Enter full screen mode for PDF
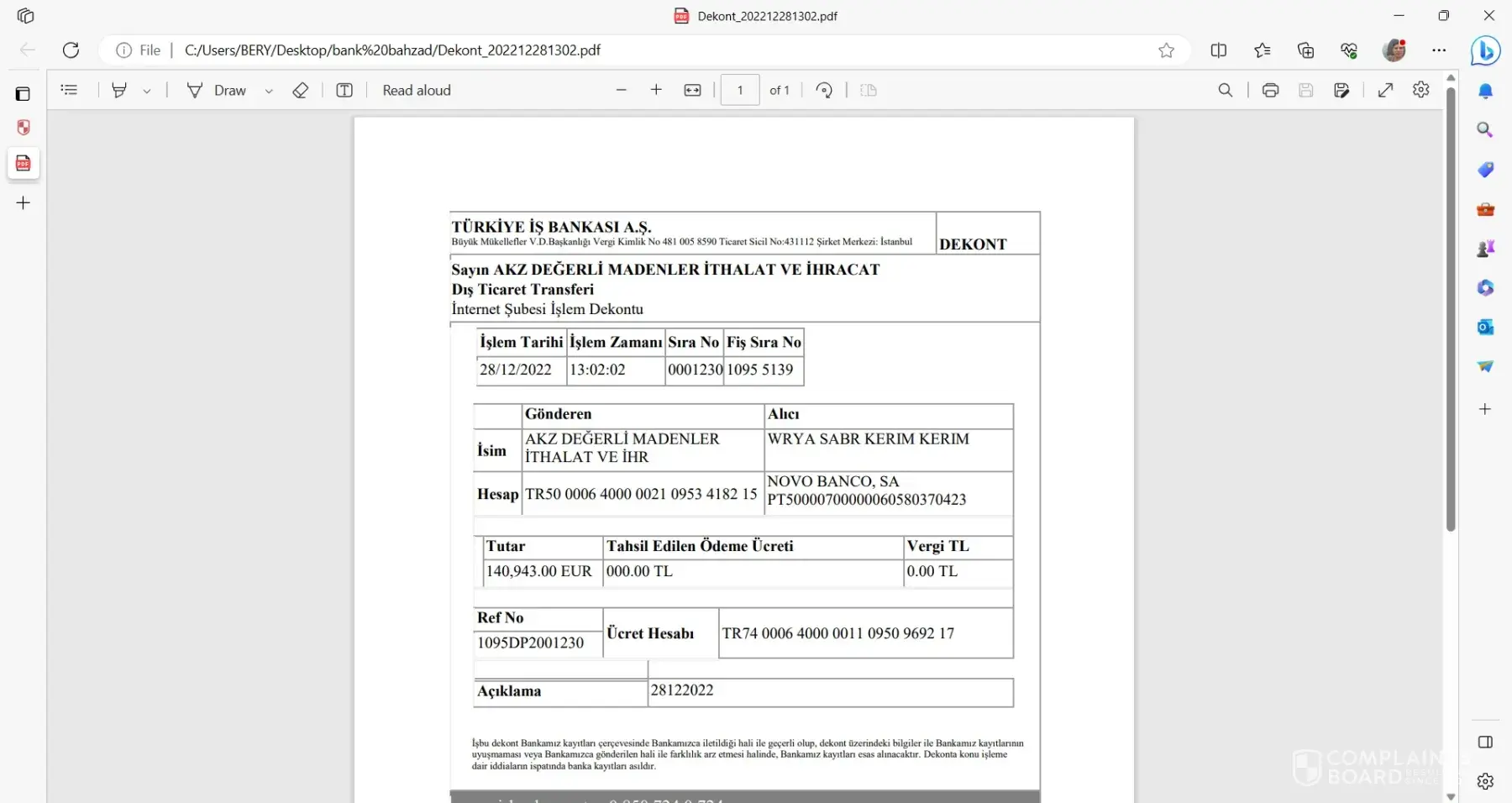 click(1385, 90)
